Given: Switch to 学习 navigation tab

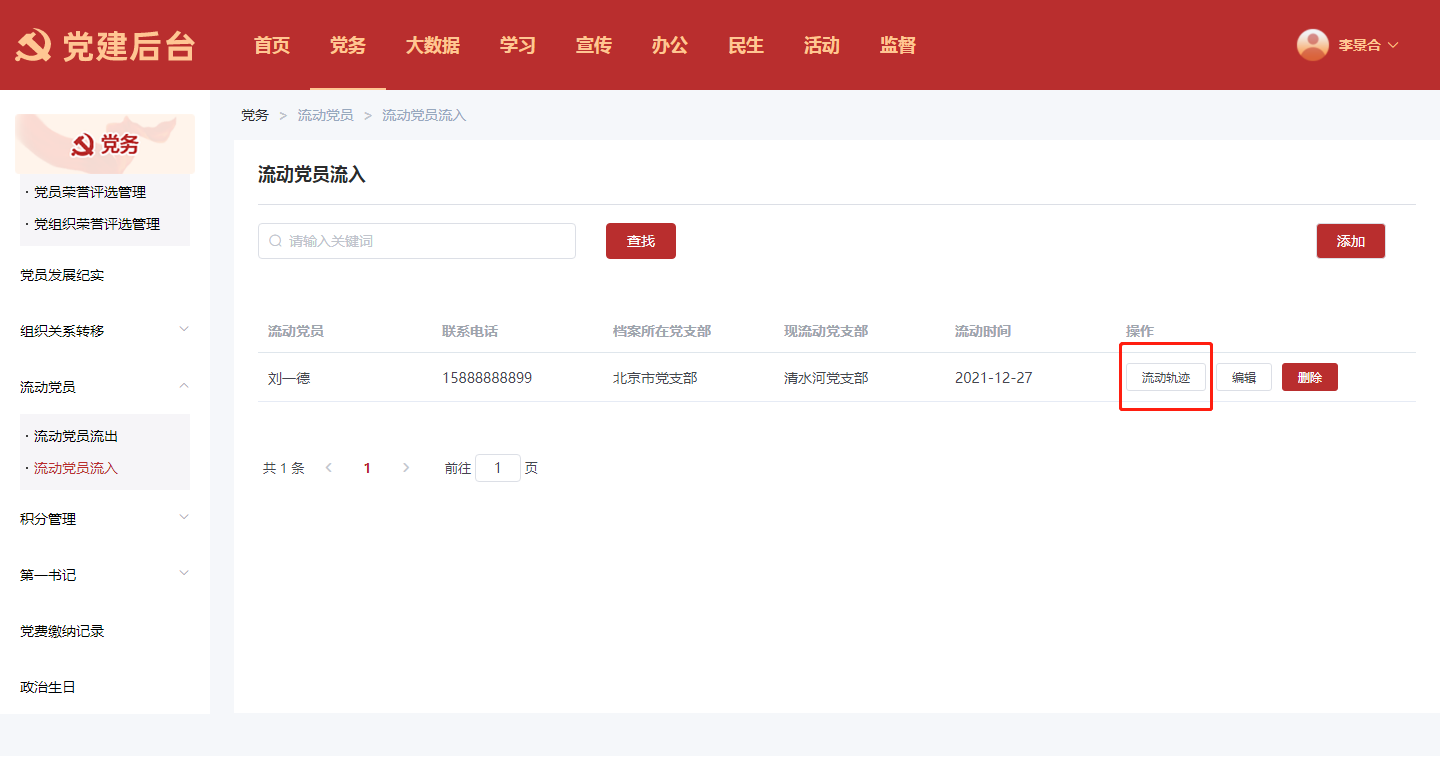Looking at the screenshot, I should (517, 46).
